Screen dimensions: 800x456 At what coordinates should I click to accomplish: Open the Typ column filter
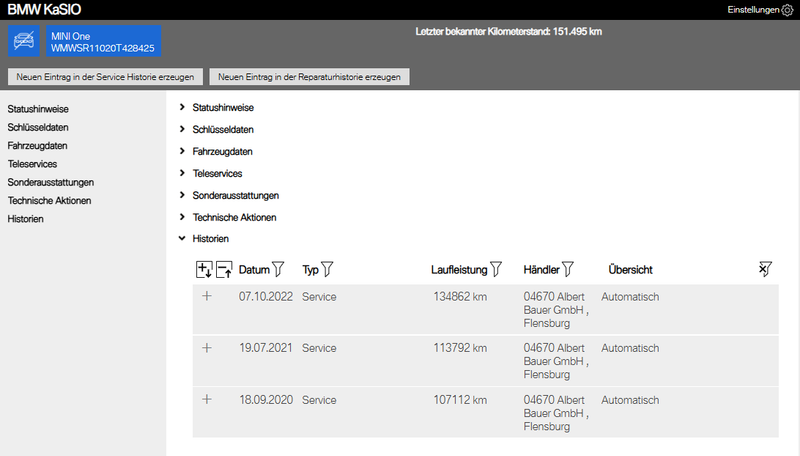pyautogui.click(x=327, y=269)
